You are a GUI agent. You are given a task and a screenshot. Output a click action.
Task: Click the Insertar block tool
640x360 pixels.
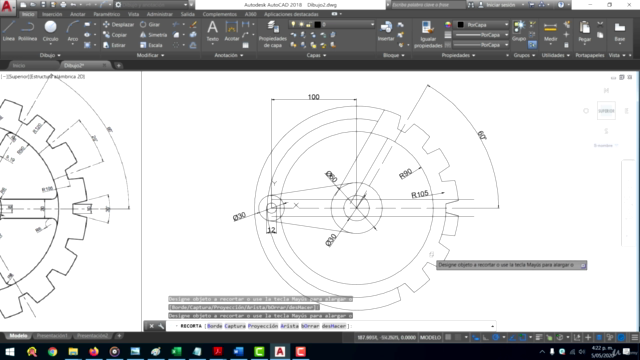point(386,31)
